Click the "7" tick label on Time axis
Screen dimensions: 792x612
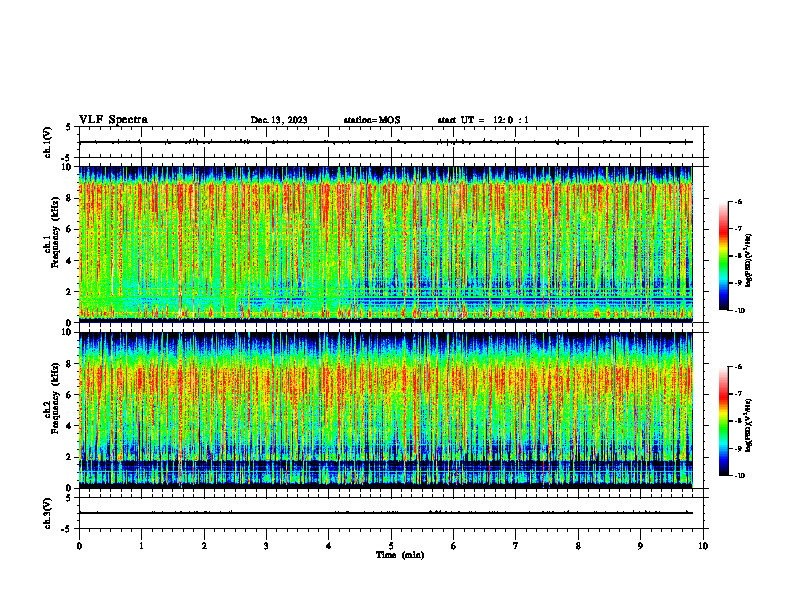coord(516,546)
